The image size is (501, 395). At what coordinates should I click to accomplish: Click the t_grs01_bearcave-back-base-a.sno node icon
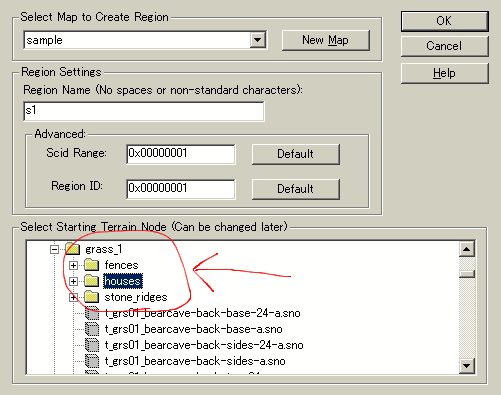click(92, 329)
